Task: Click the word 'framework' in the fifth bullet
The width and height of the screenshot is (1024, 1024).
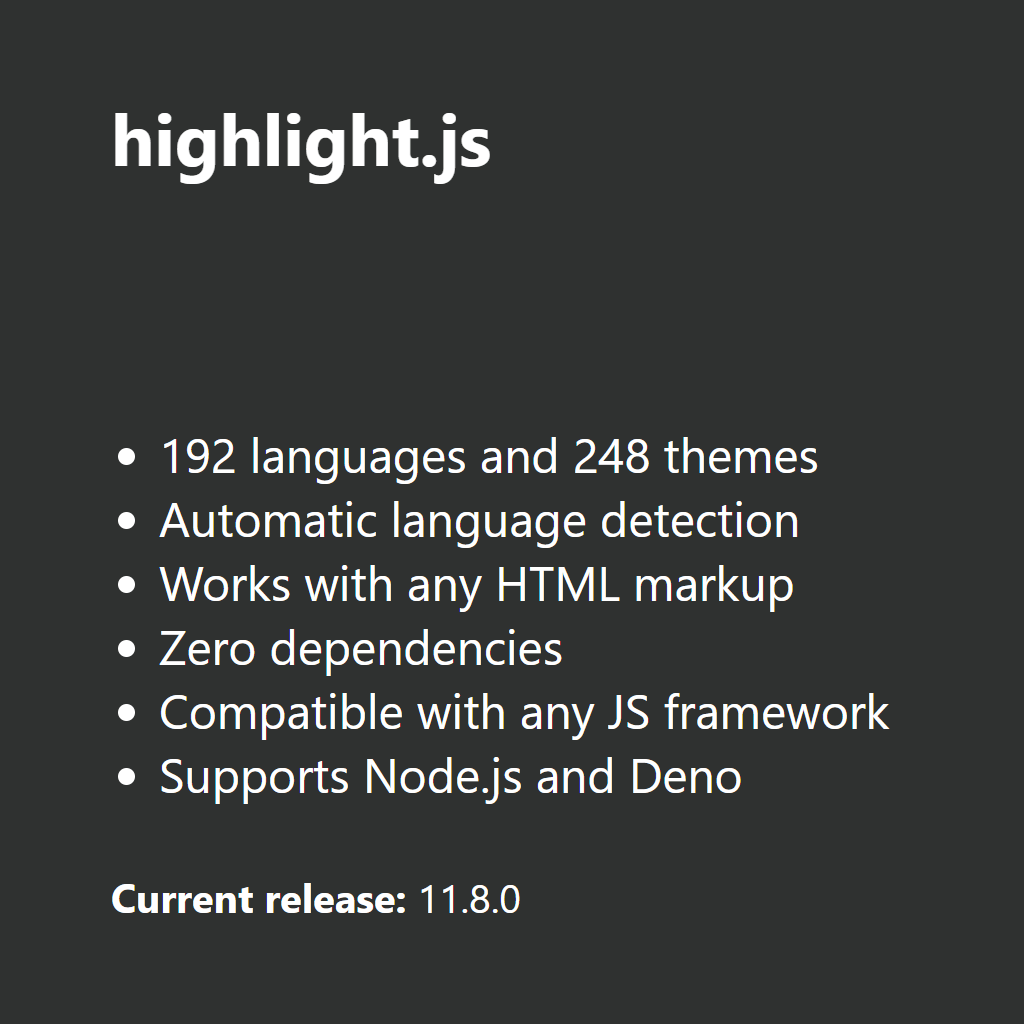Action: (776, 713)
